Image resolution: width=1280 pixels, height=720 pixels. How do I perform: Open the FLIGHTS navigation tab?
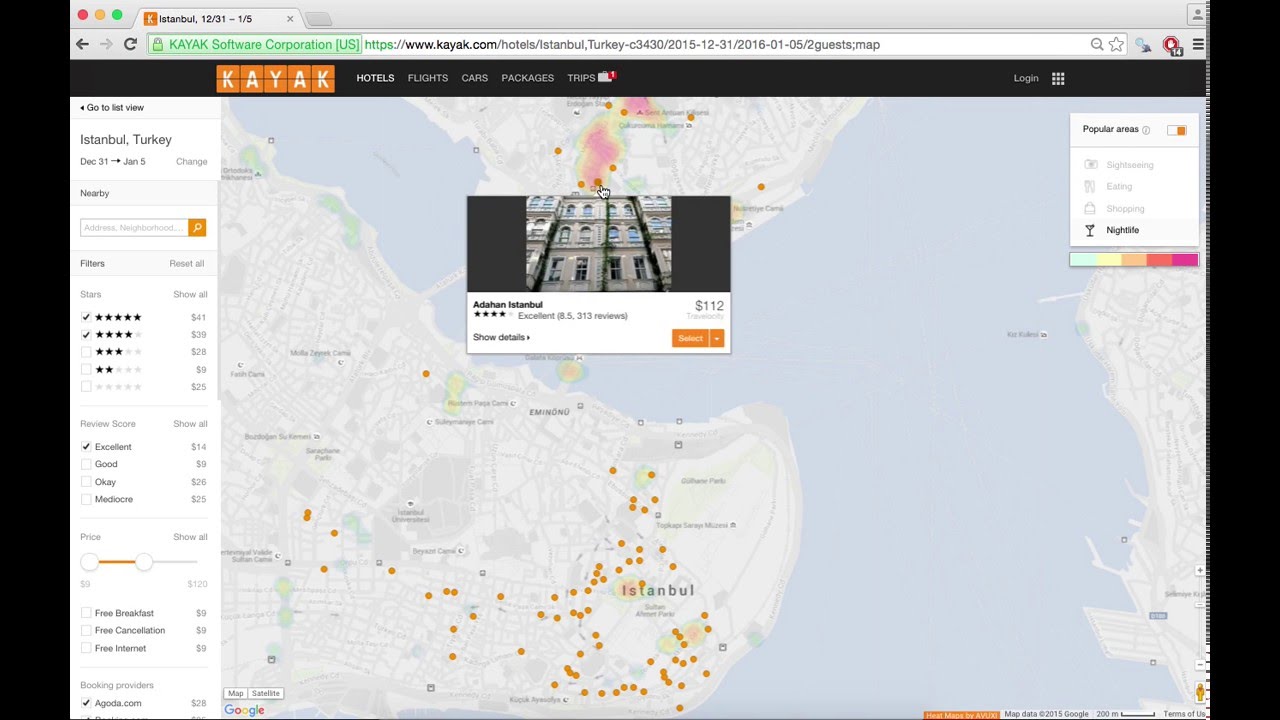click(428, 78)
